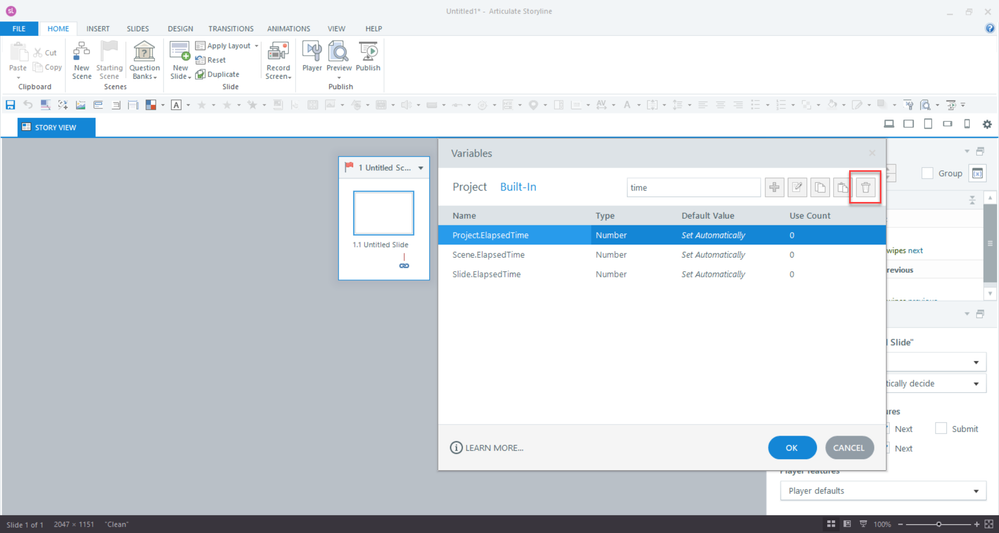Click the variable search field

click(693, 187)
